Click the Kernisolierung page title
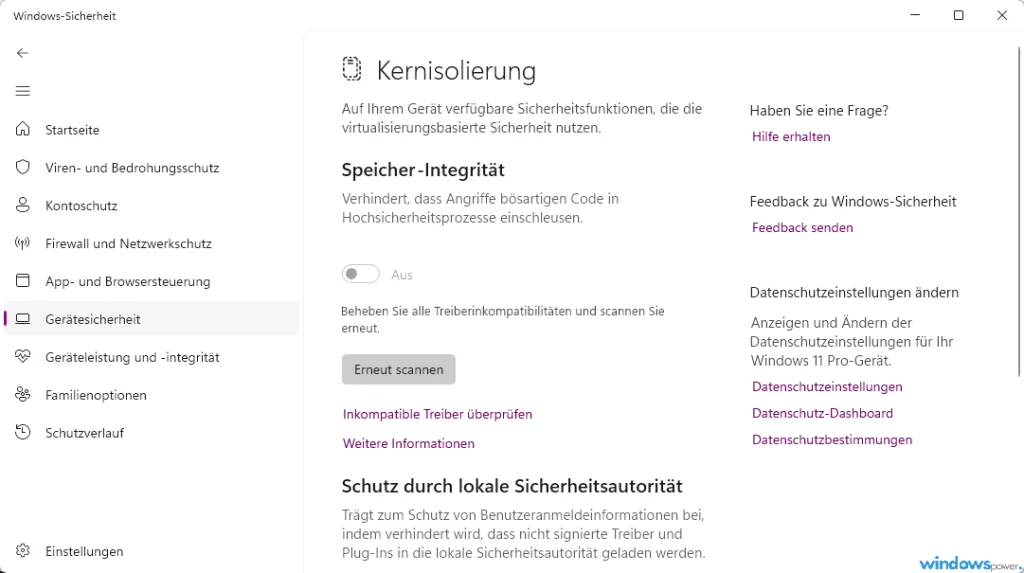The height and width of the screenshot is (573, 1024). click(456, 71)
